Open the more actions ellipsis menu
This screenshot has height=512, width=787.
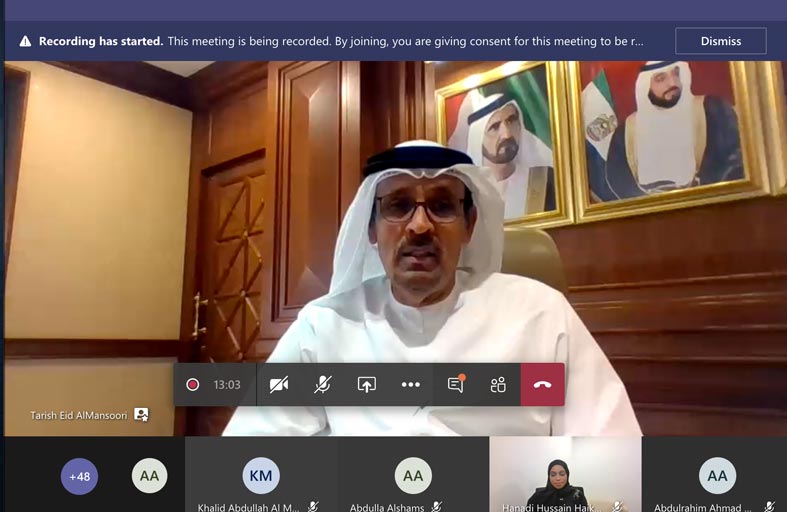[410, 385]
